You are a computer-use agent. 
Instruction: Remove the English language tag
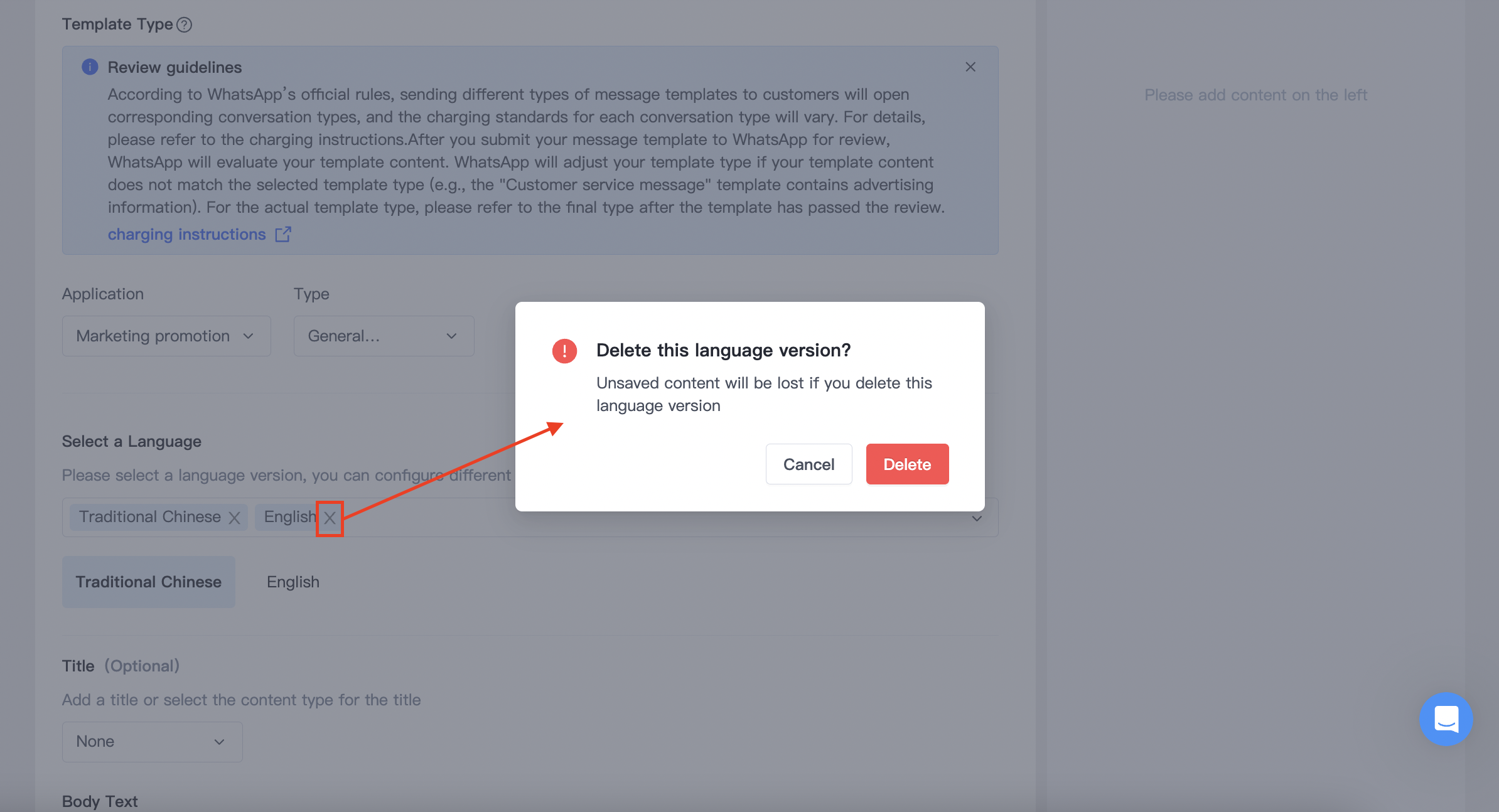point(330,518)
